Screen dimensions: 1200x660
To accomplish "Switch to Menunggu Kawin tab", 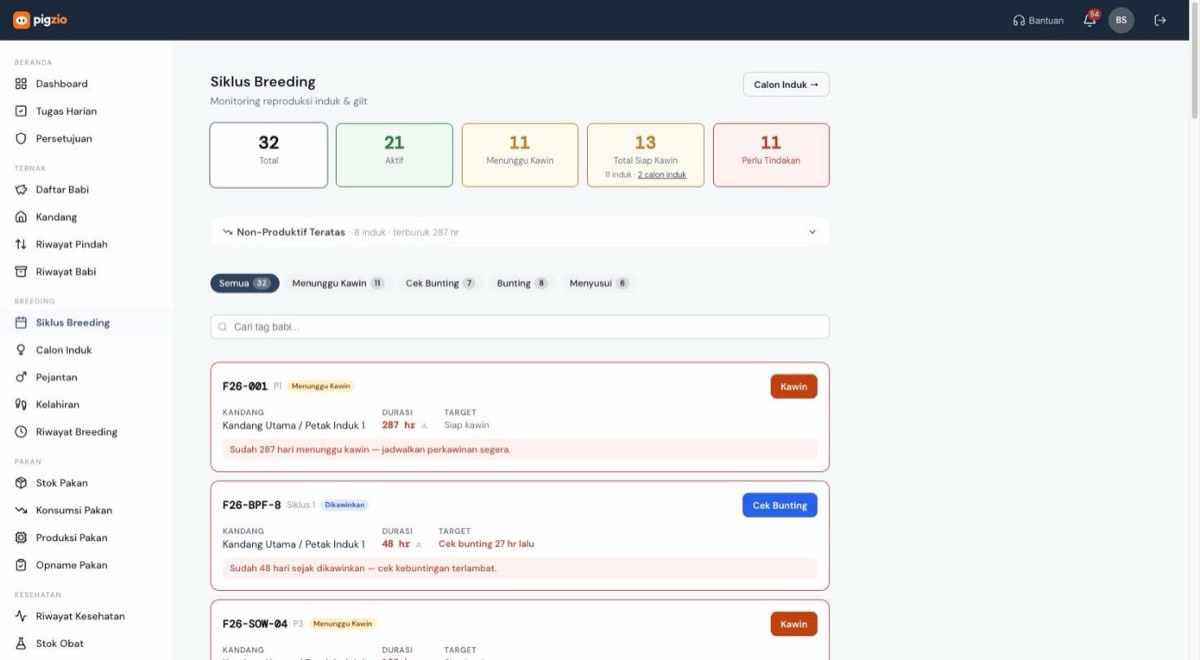I will pyautogui.click(x=338, y=283).
